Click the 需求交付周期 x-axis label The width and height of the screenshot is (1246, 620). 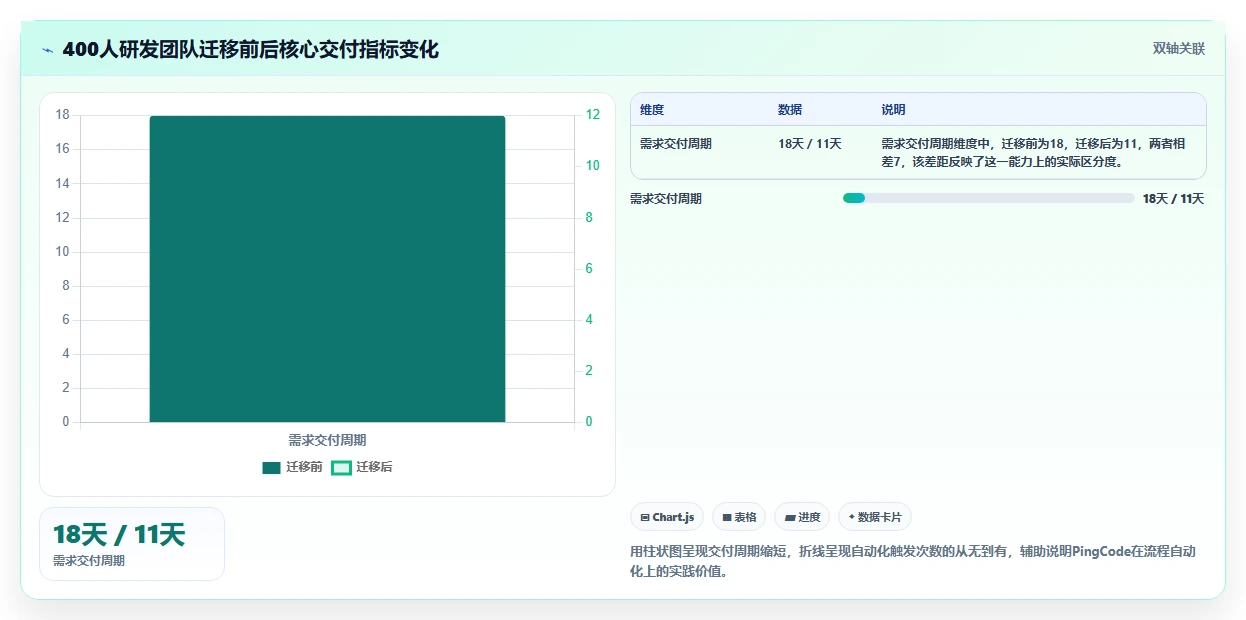pos(327,440)
